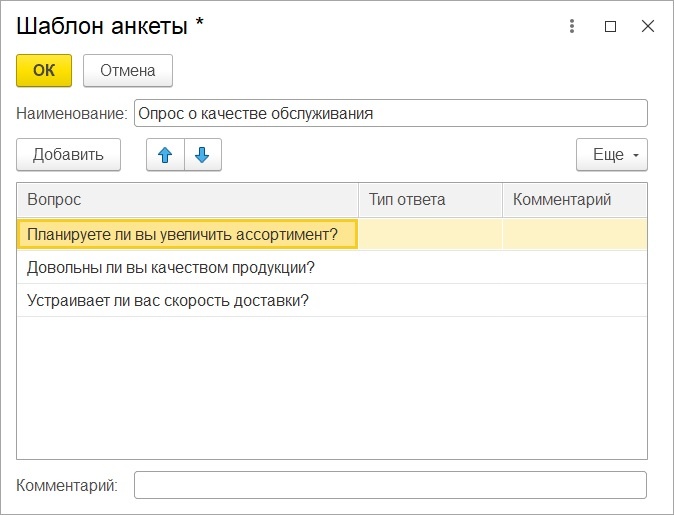Click into the Наименование text field
Image resolution: width=674 pixels, height=515 pixels.
[390, 113]
